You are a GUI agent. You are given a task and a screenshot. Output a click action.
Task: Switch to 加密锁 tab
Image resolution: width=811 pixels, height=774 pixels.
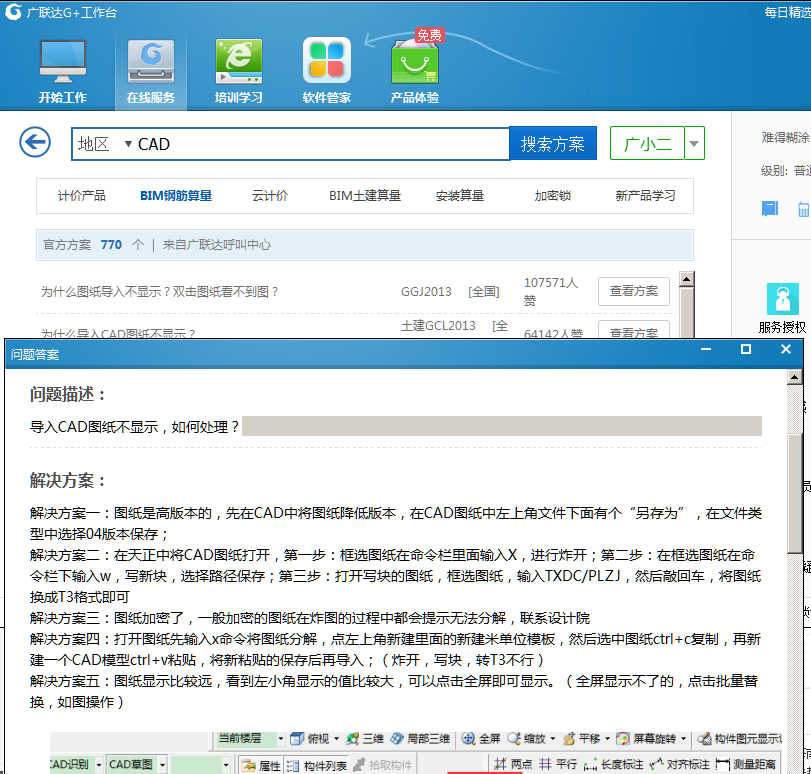coord(552,196)
